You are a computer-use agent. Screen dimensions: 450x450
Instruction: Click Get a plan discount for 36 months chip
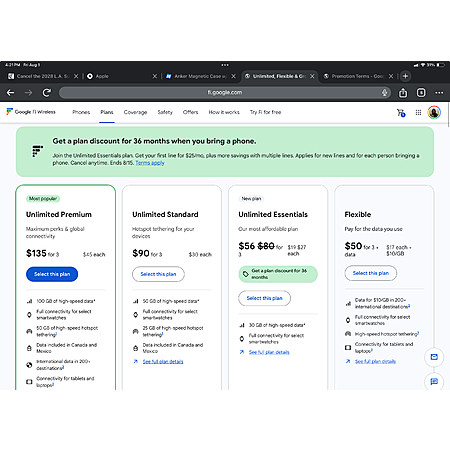(278, 274)
